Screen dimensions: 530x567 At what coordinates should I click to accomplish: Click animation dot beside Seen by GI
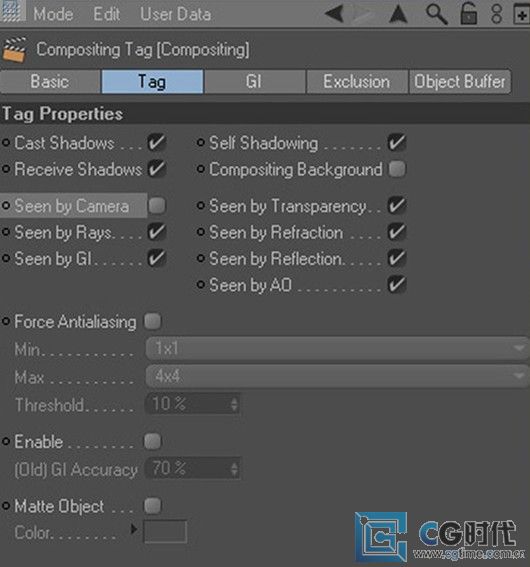click(x=6, y=258)
